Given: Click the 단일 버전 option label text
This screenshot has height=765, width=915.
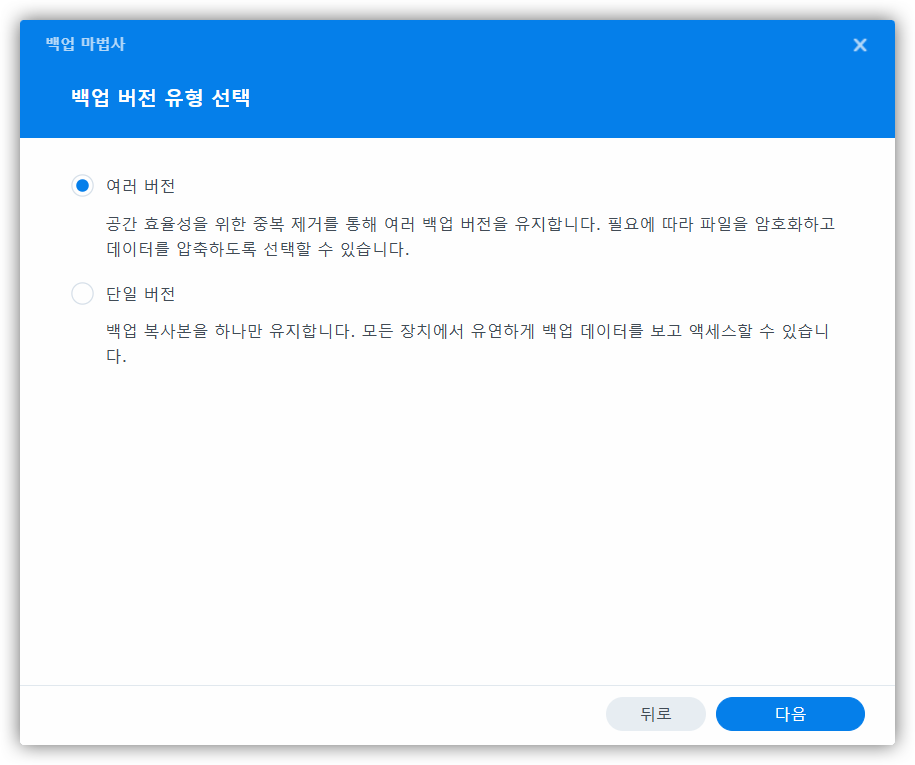Looking at the screenshot, I should click(141, 295).
